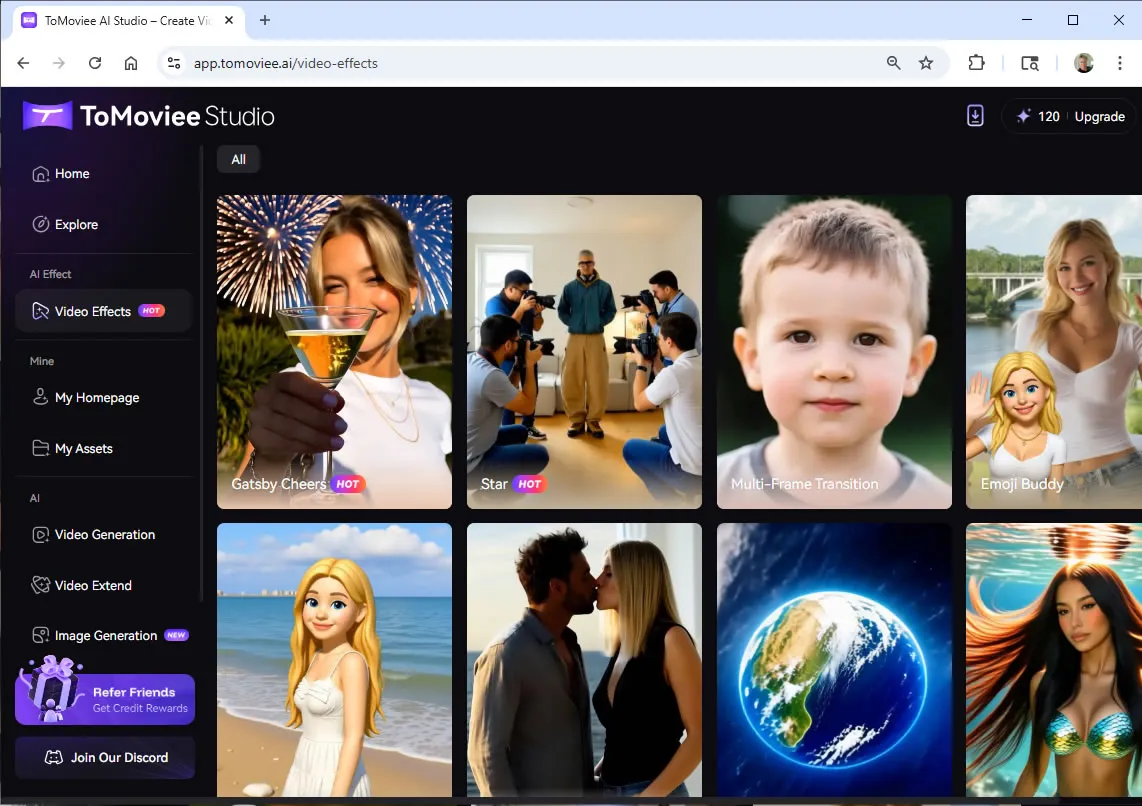1142x806 pixels.
Task: Go back with browser back arrow
Action: click(x=23, y=63)
